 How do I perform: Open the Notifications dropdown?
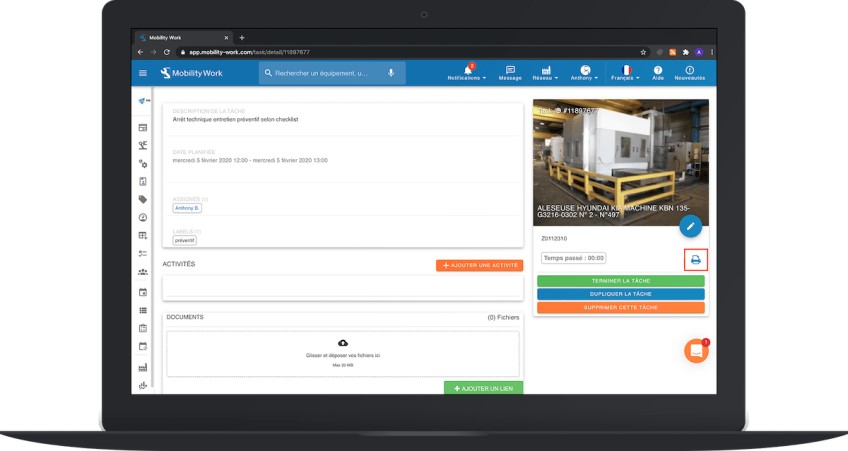click(467, 73)
